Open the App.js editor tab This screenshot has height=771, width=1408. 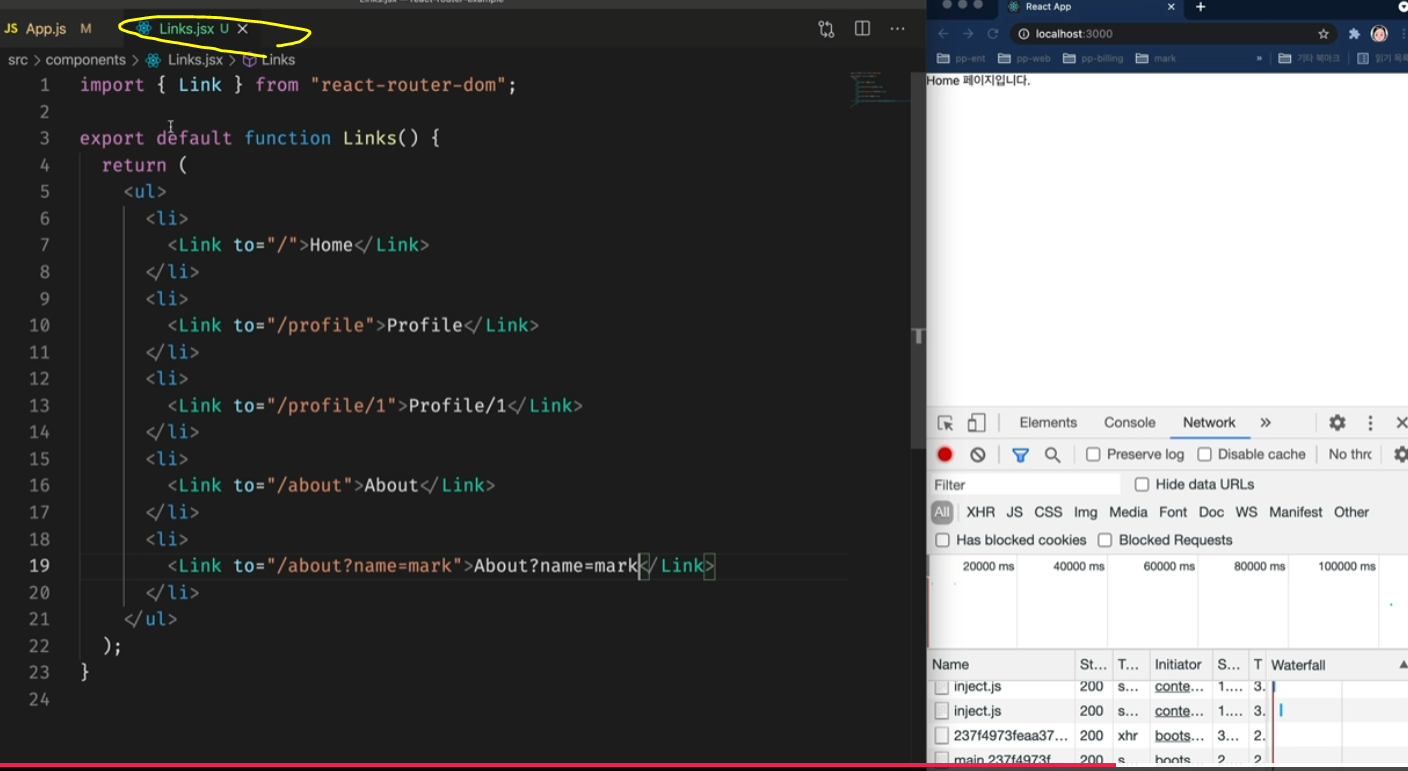(x=48, y=29)
